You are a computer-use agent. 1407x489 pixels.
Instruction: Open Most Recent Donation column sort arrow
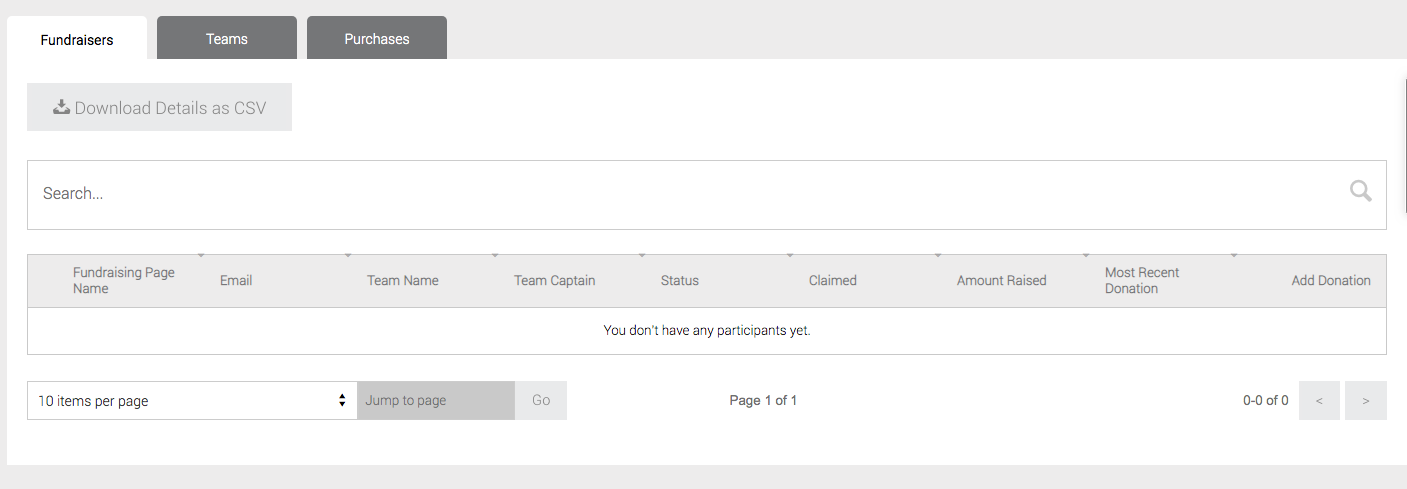[x=1234, y=256]
